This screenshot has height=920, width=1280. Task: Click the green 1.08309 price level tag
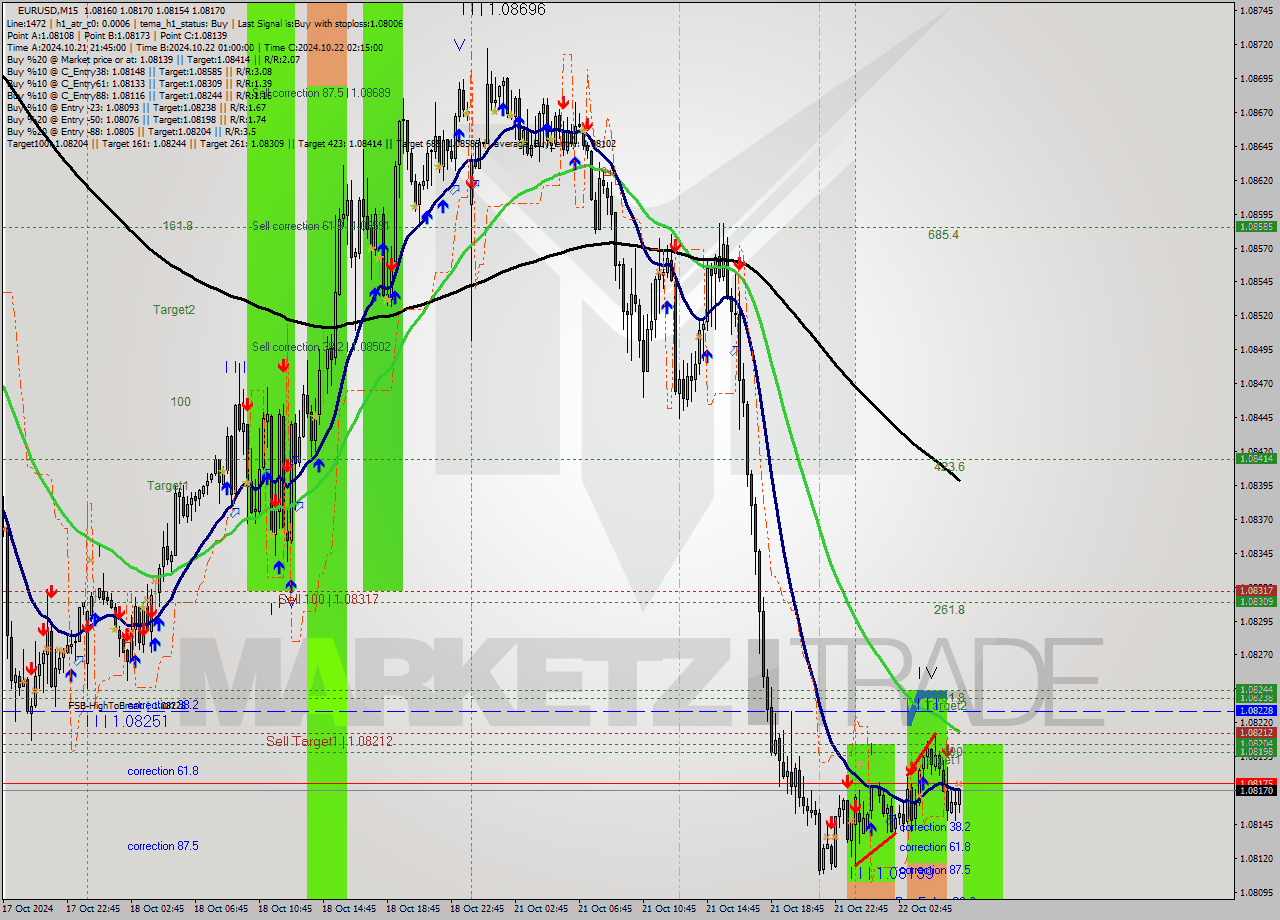(x=1258, y=601)
